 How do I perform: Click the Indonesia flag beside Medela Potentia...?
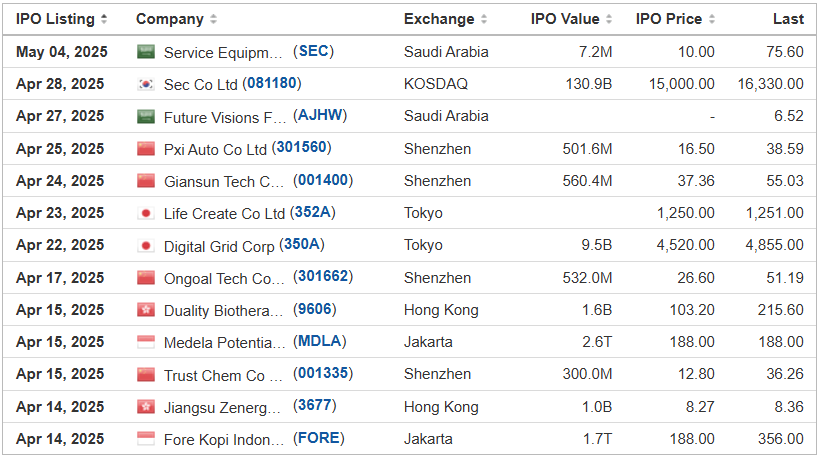point(146,342)
